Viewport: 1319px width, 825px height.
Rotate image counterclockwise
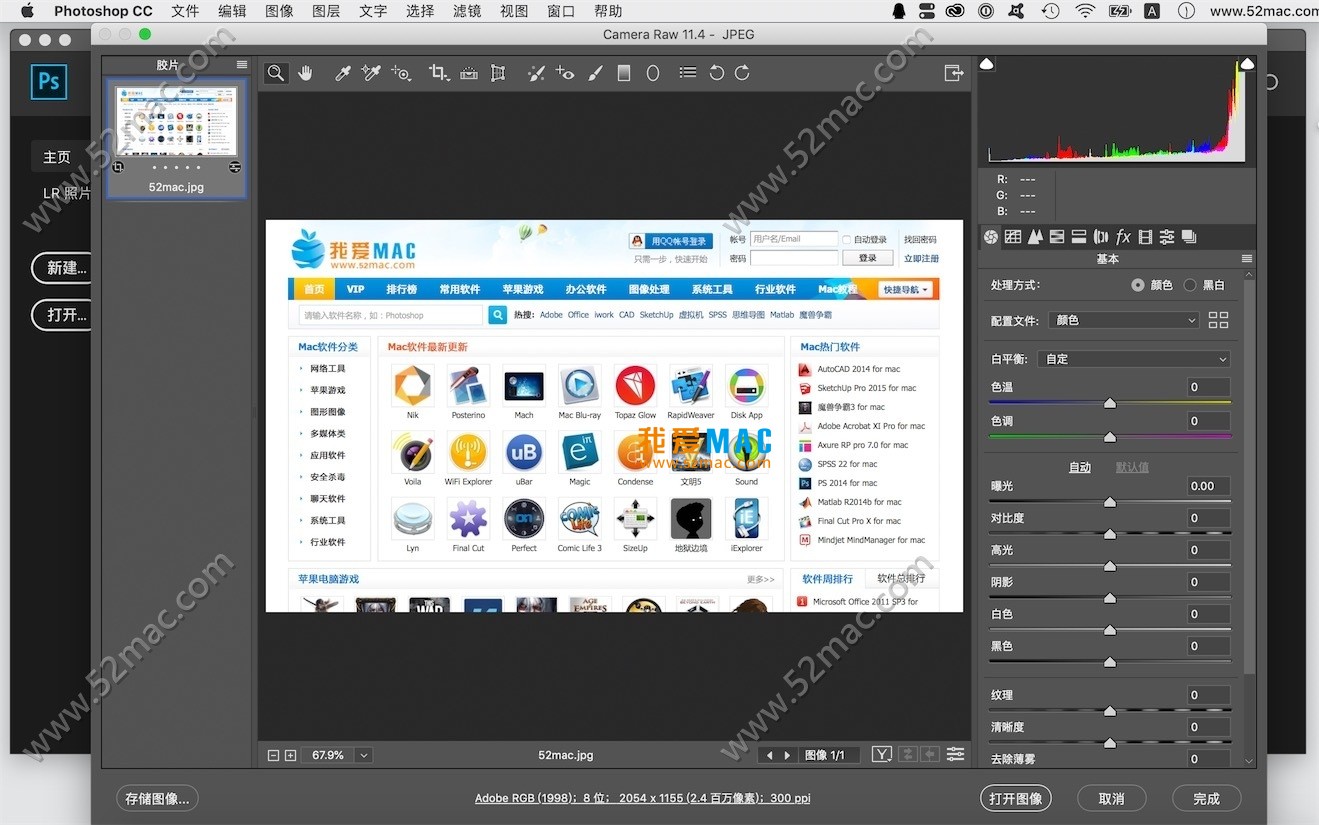pyautogui.click(x=716, y=73)
